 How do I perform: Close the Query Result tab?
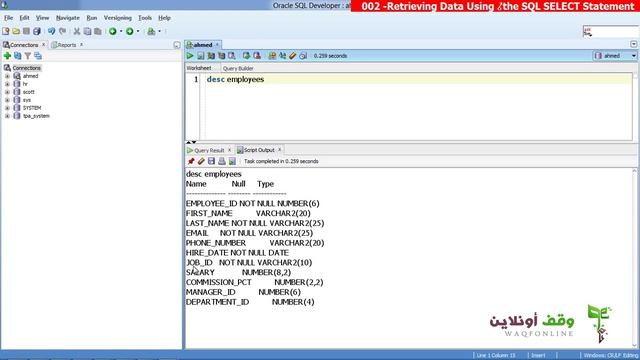click(229, 150)
